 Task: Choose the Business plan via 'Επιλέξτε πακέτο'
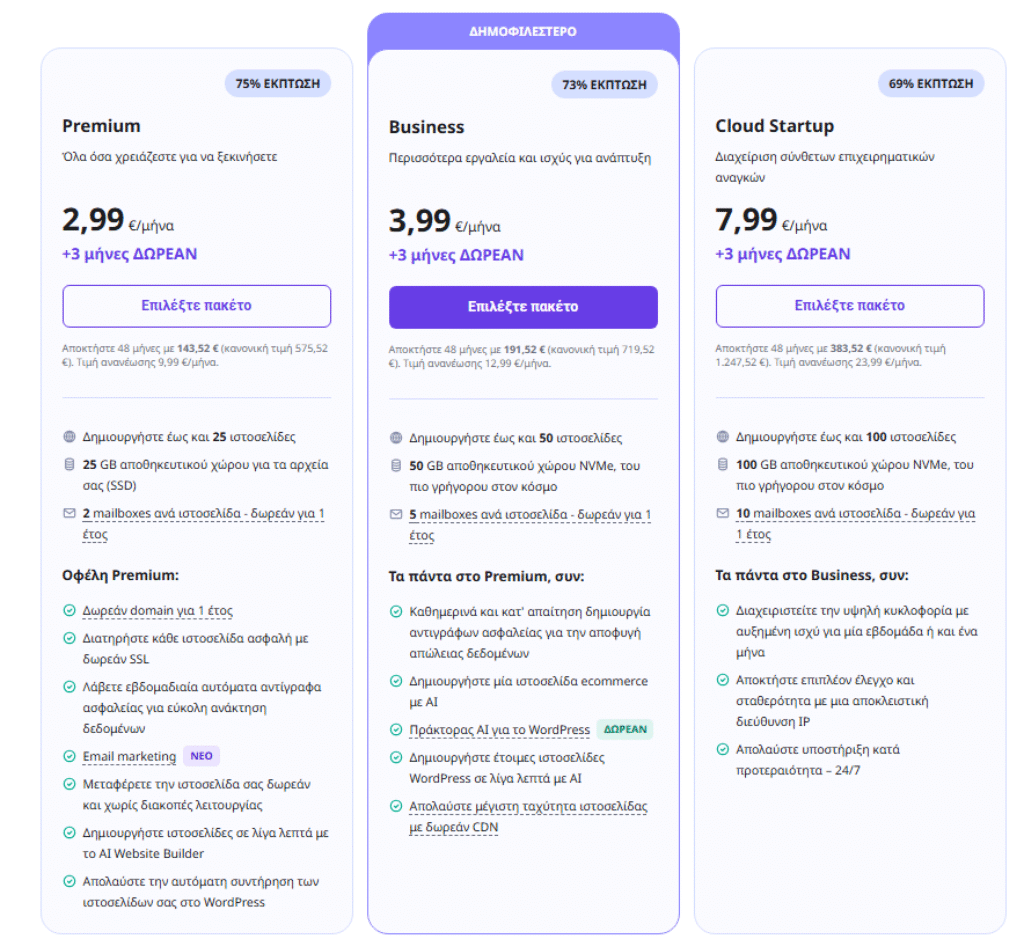pyautogui.click(x=523, y=307)
